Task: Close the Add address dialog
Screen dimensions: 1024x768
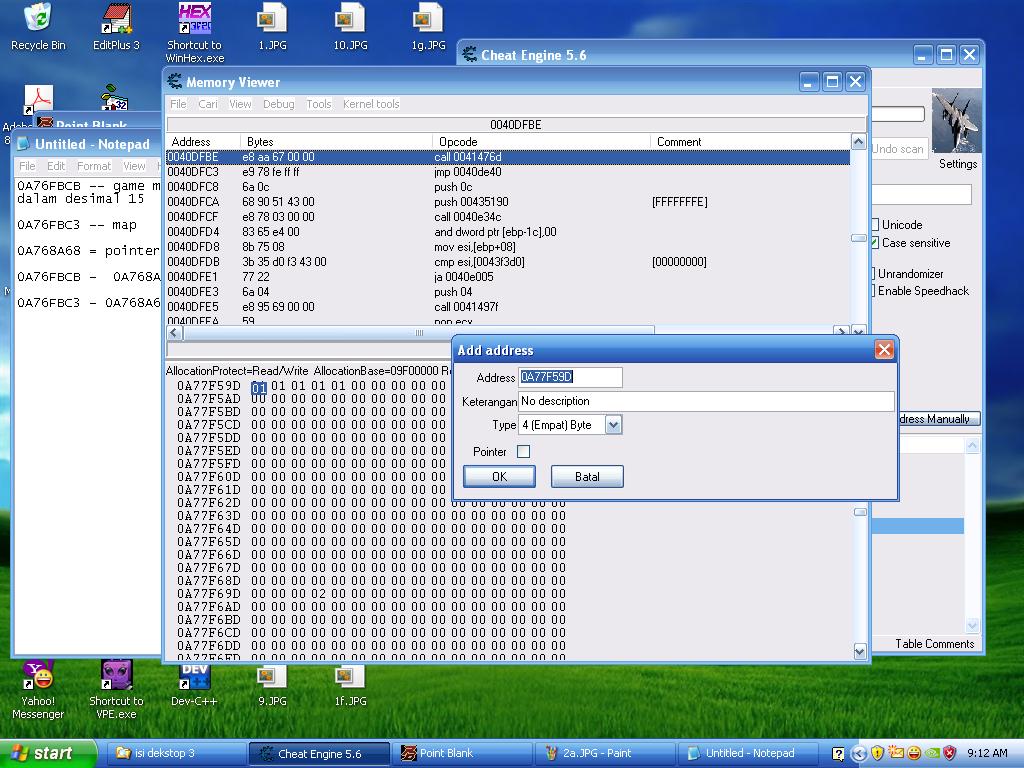Action: pos(884,350)
